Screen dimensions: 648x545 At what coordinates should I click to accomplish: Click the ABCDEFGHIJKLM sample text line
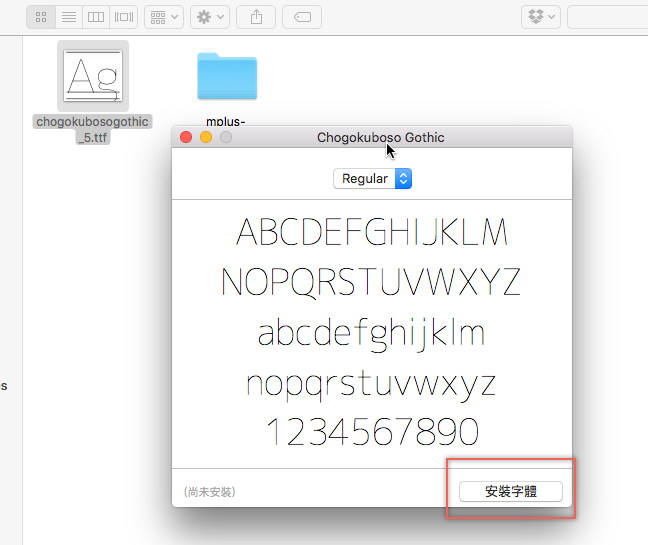[372, 232]
